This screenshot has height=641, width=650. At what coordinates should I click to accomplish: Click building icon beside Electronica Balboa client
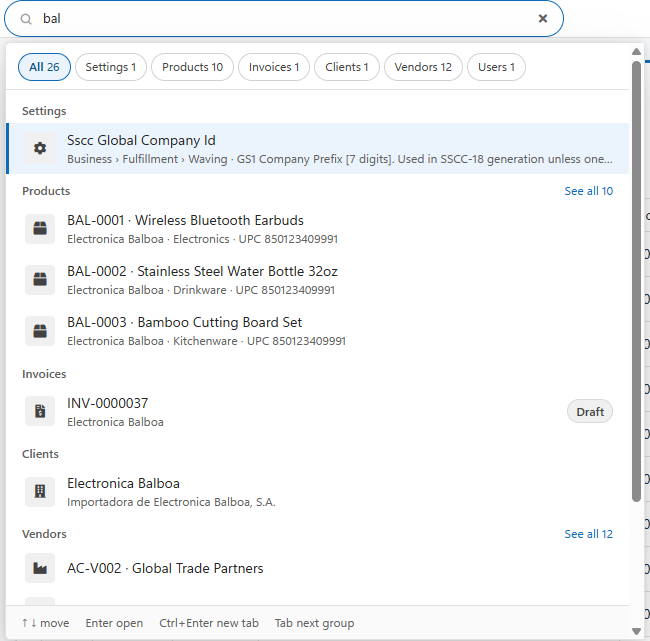tap(40, 492)
